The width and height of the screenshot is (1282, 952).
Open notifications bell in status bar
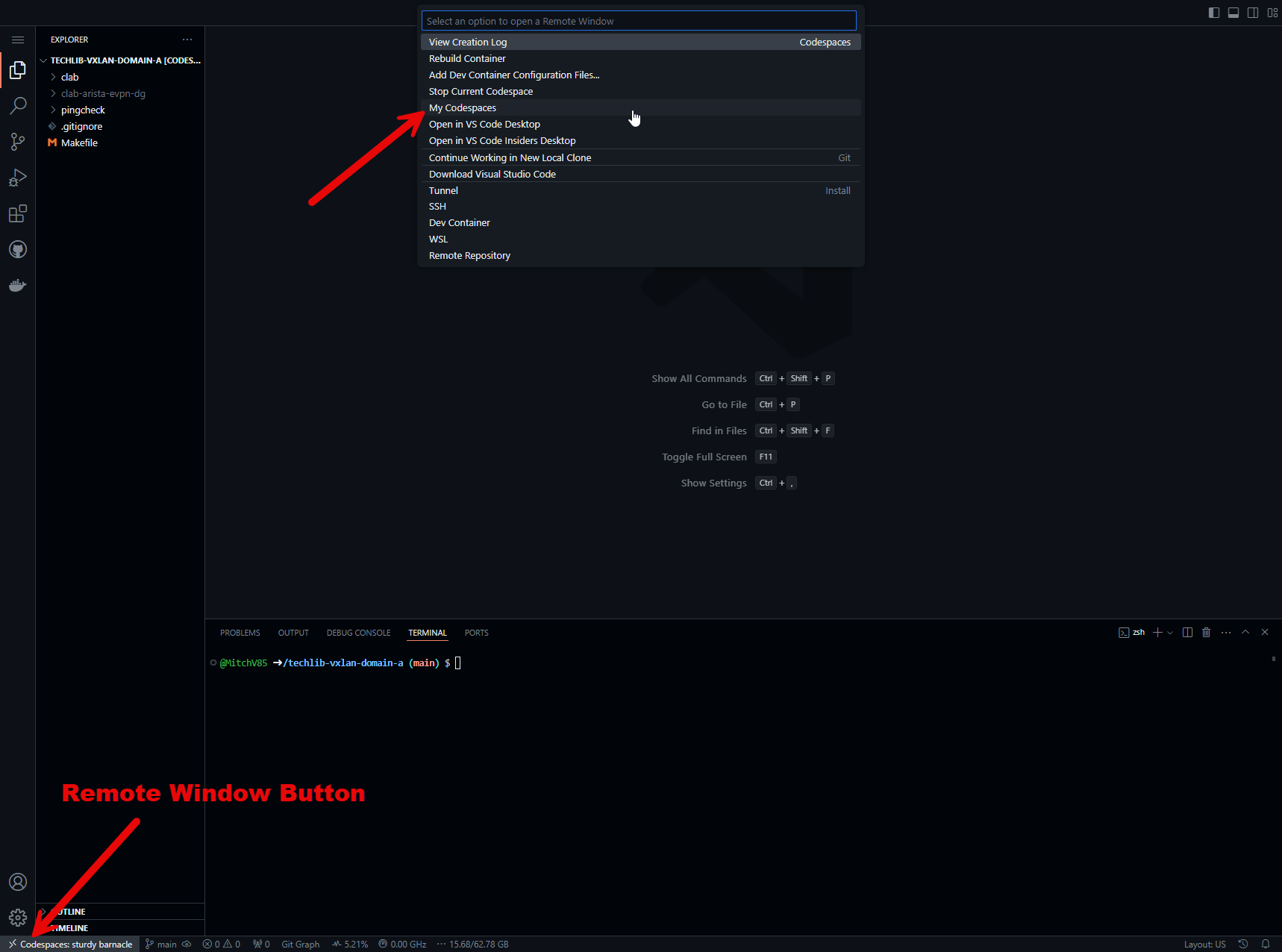click(x=1266, y=945)
